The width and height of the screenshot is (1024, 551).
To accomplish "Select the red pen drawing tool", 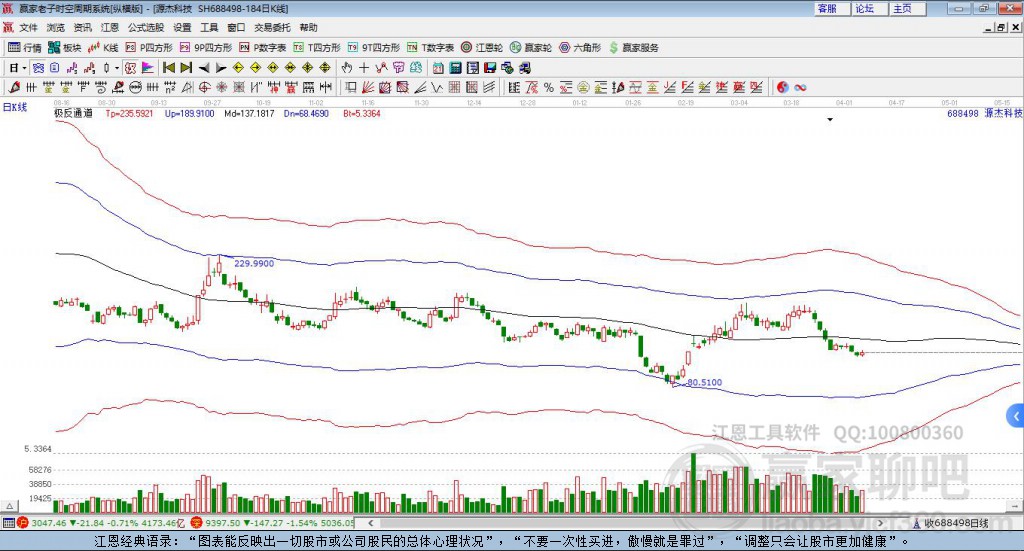I will pos(14,87).
